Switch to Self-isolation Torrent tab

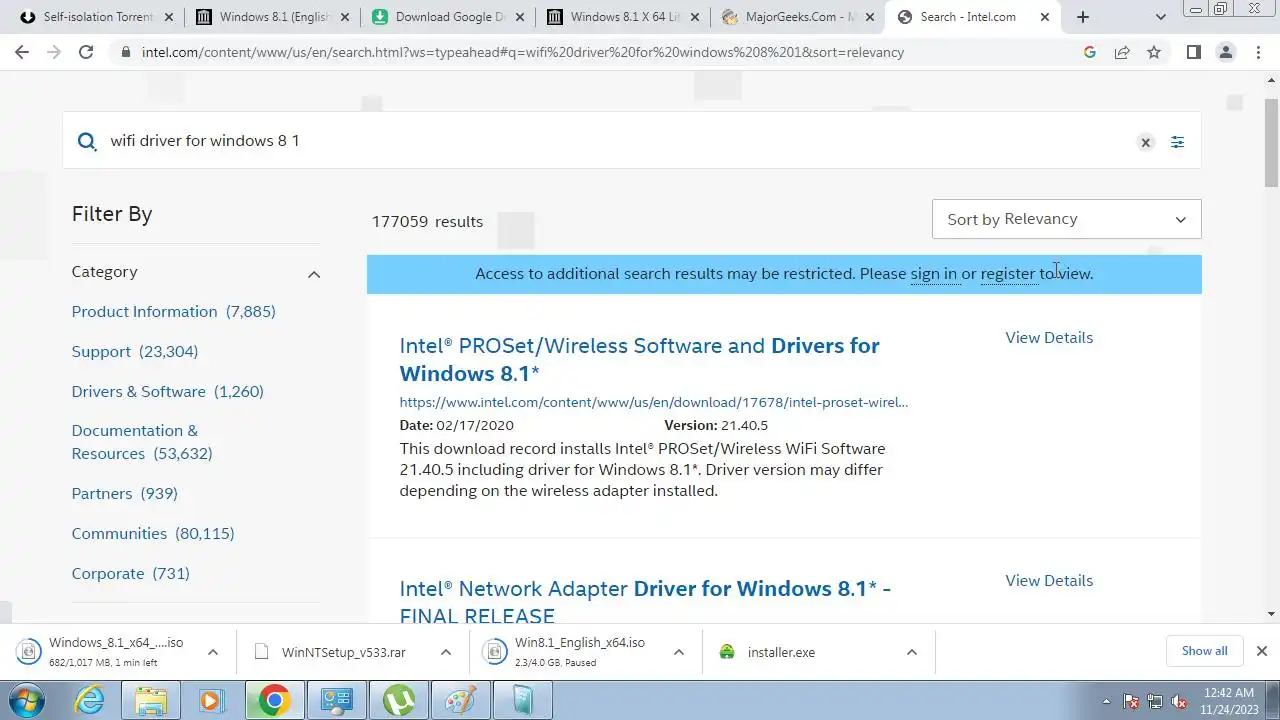[x=98, y=17]
